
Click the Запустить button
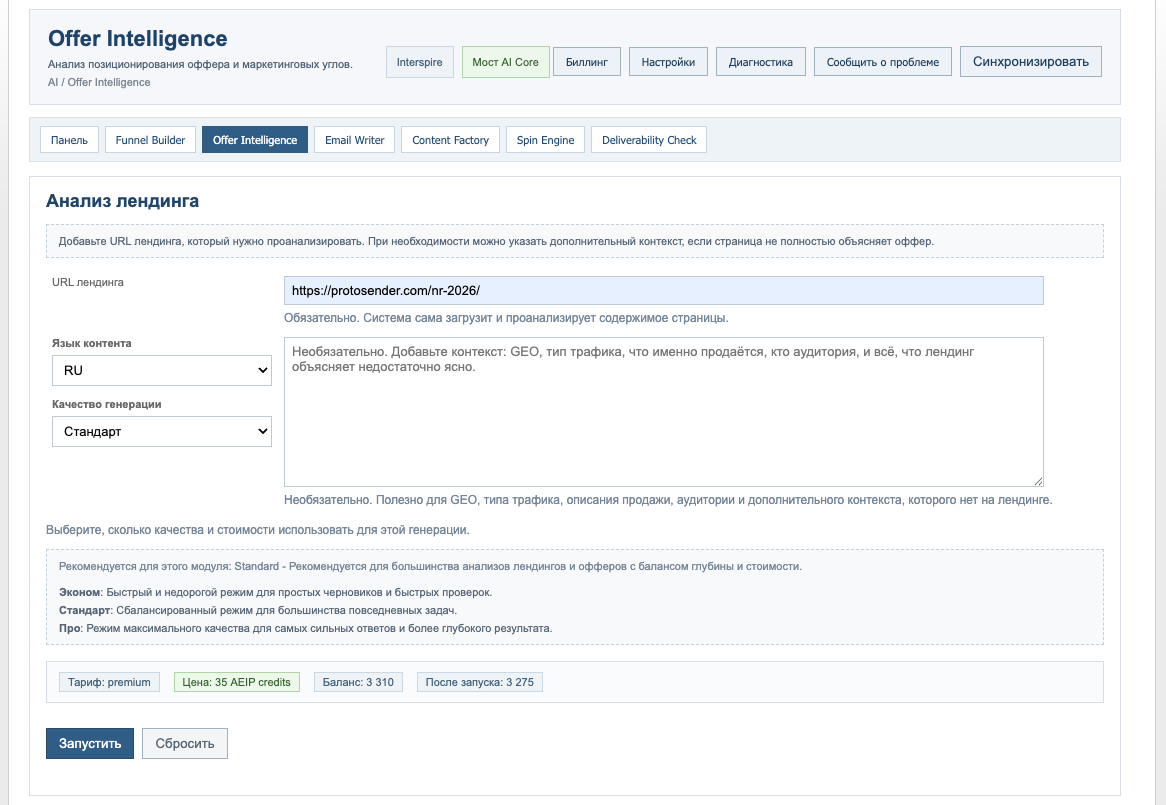(x=89, y=743)
